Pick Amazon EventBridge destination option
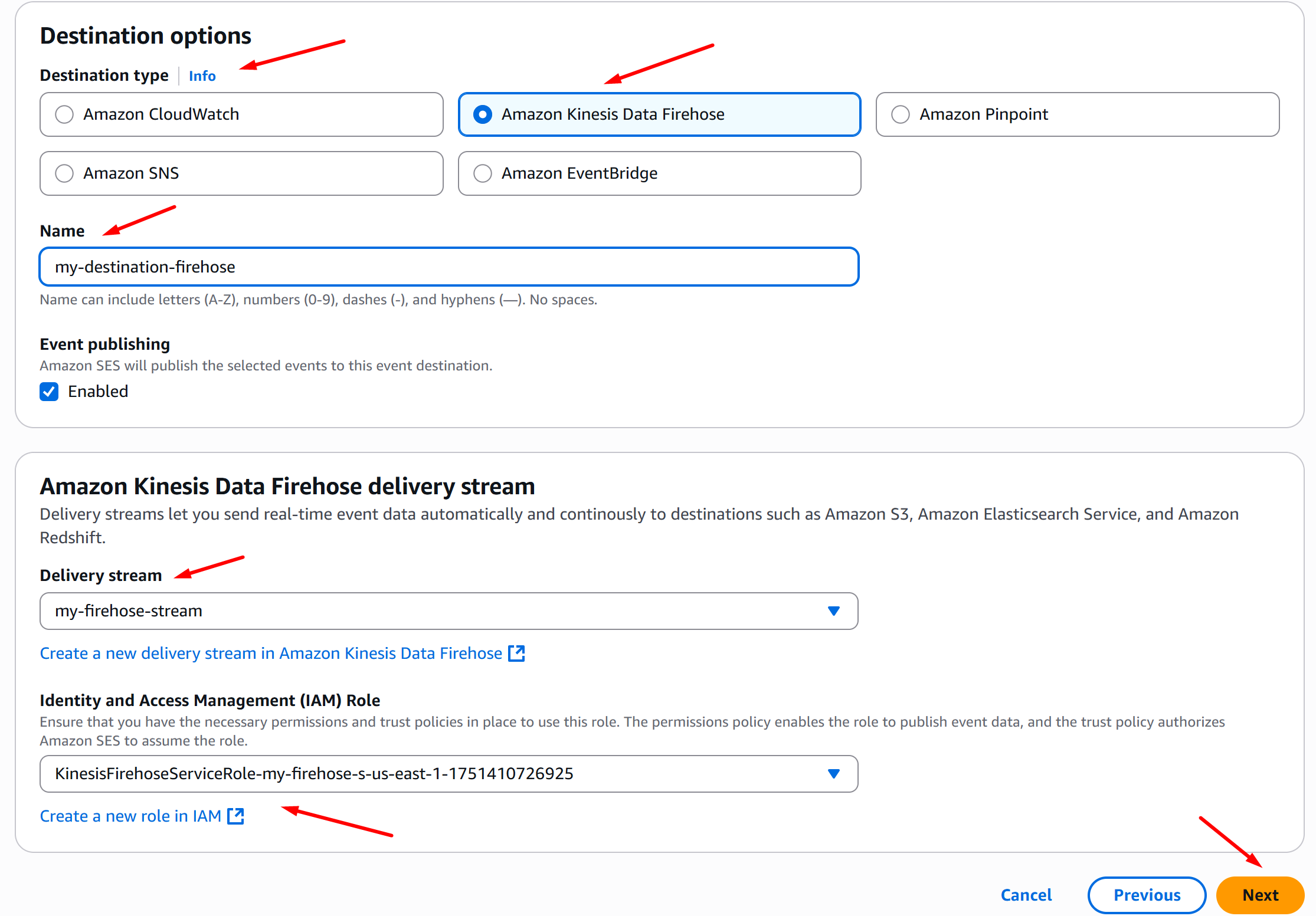This screenshot has height=916, width=1316. pos(483,173)
